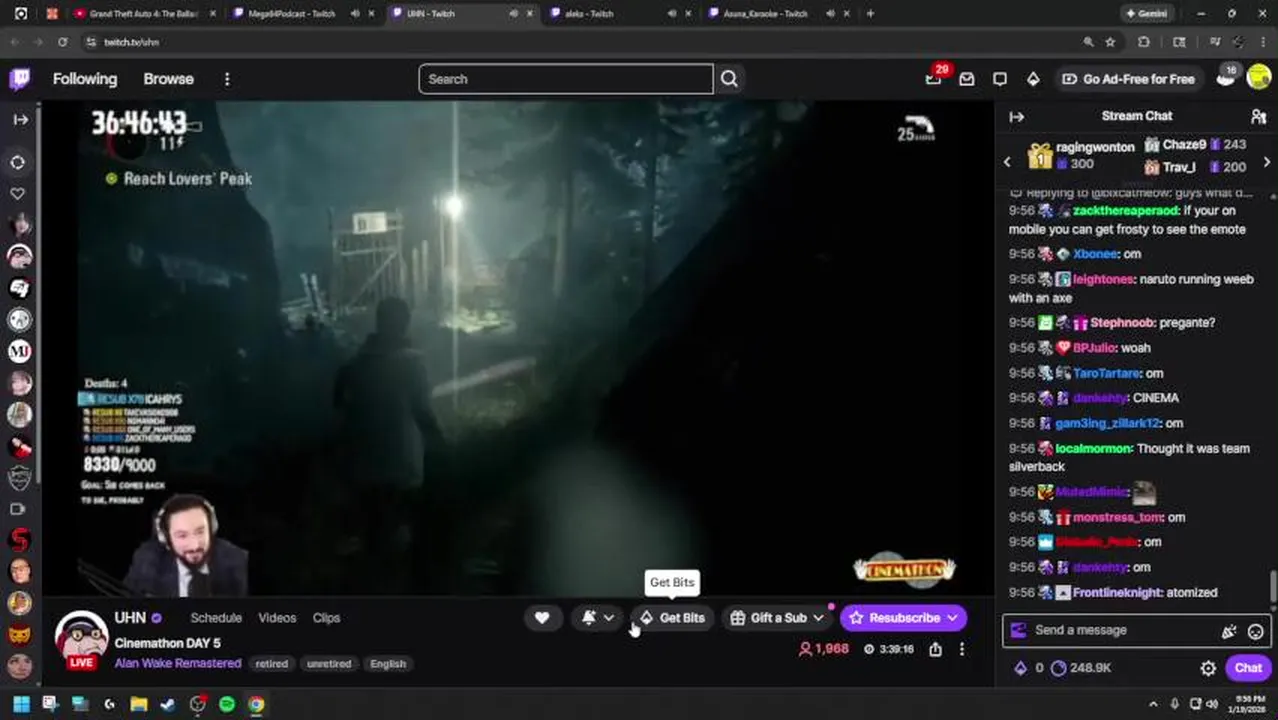Open the user avatar menu in top bar
The image size is (1278, 720).
point(1258,79)
